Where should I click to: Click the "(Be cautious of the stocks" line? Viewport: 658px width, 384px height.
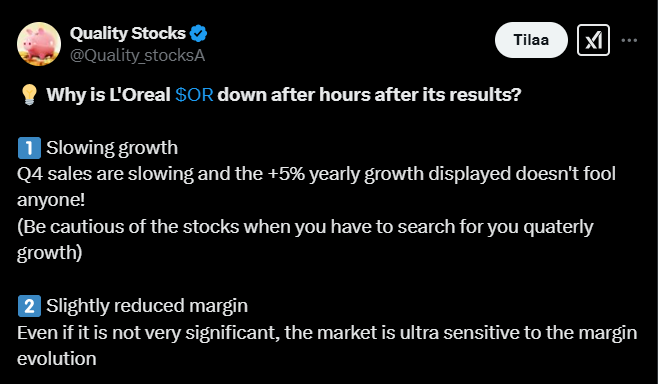pyautogui.click(x=128, y=227)
